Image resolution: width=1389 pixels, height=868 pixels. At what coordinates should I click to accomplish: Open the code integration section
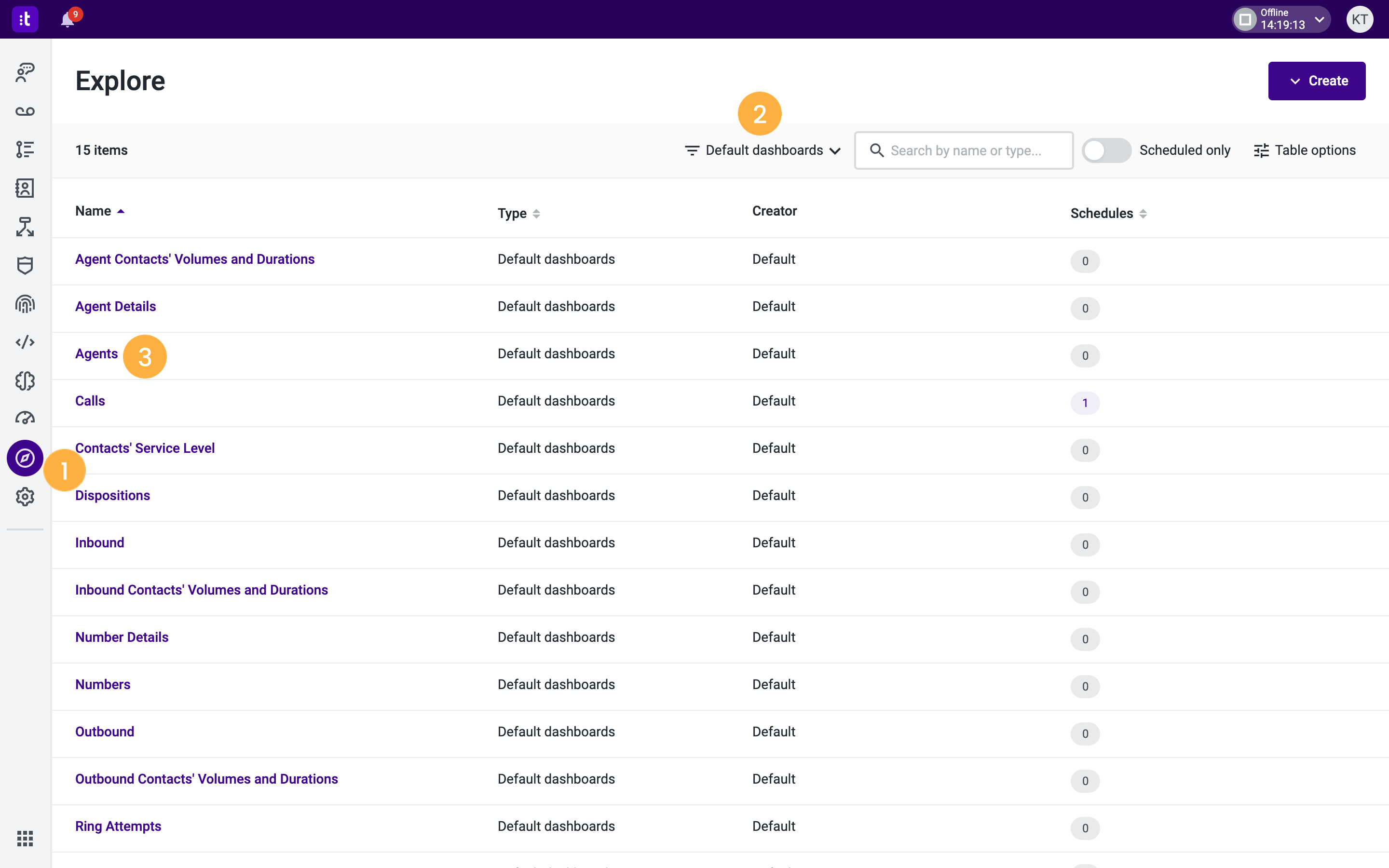point(25,341)
